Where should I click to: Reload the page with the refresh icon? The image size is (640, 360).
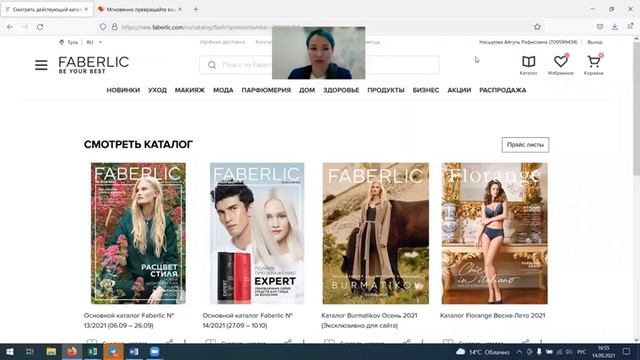40,27
